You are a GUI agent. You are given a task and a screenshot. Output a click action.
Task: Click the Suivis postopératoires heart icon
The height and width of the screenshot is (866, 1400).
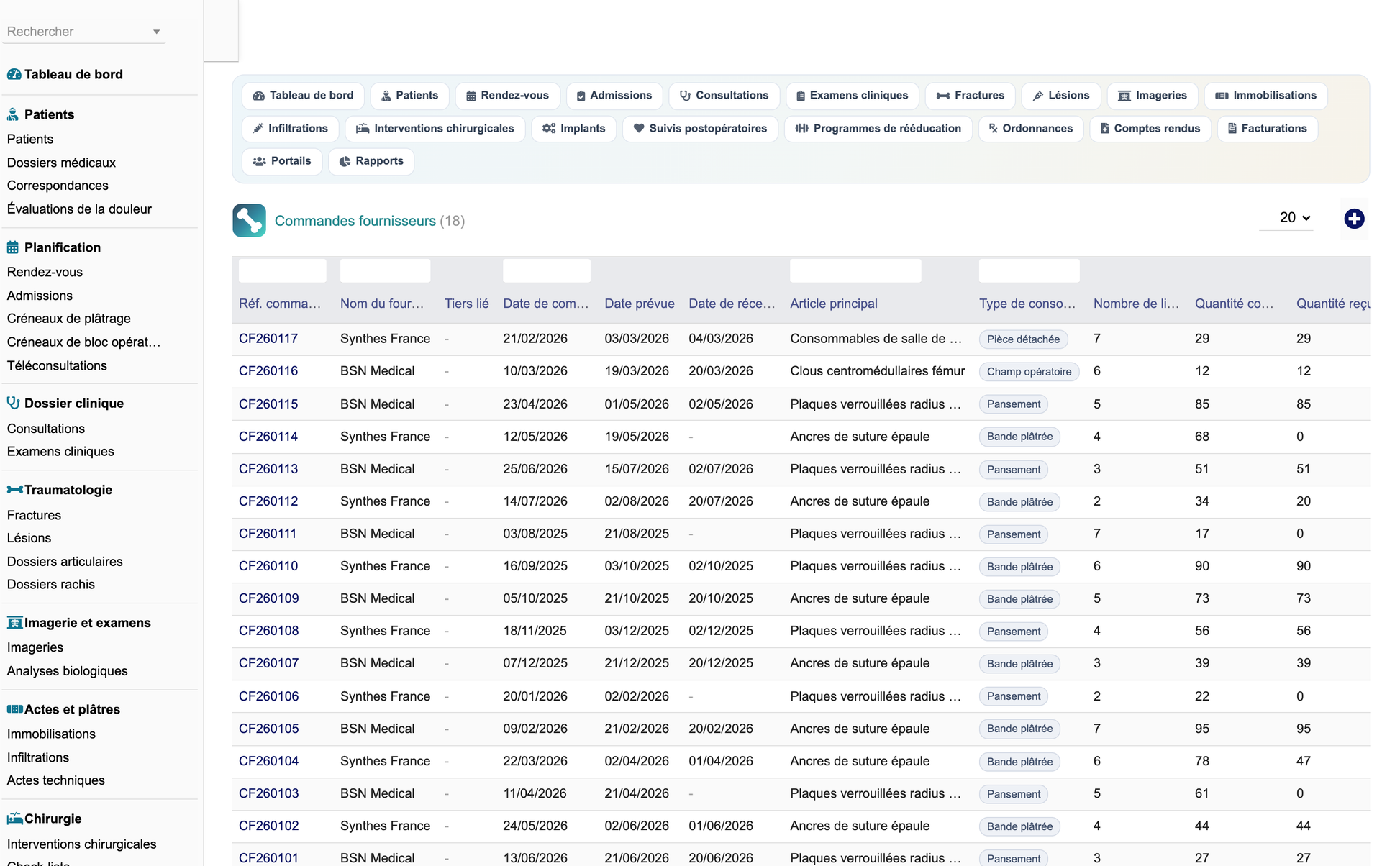pos(639,129)
